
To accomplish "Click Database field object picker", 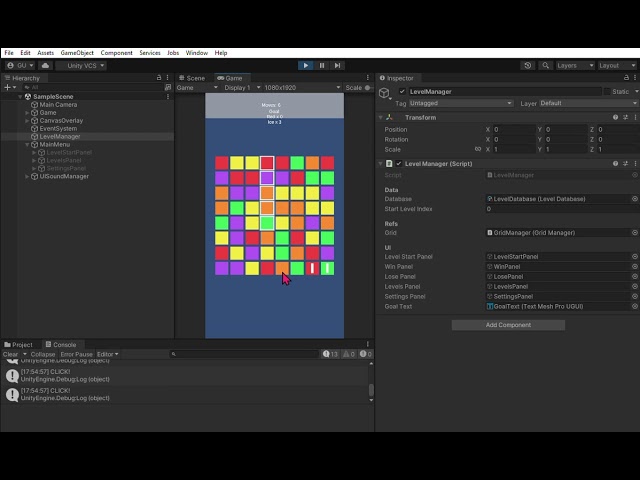I will (x=635, y=199).
